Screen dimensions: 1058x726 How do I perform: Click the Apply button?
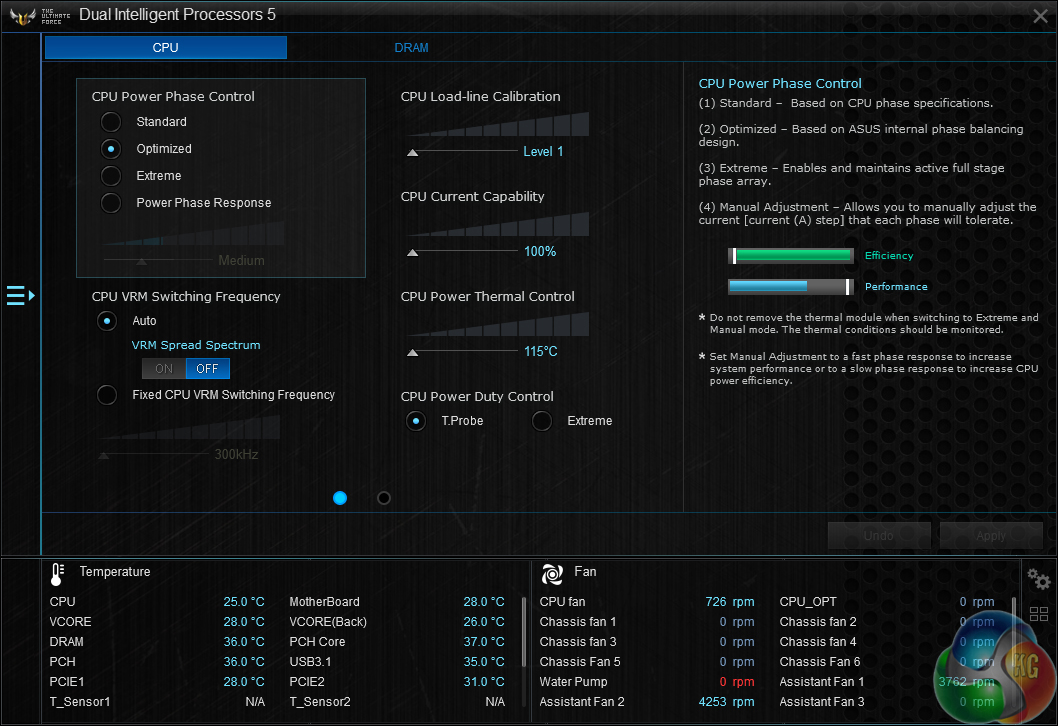pyautogui.click(x=991, y=536)
